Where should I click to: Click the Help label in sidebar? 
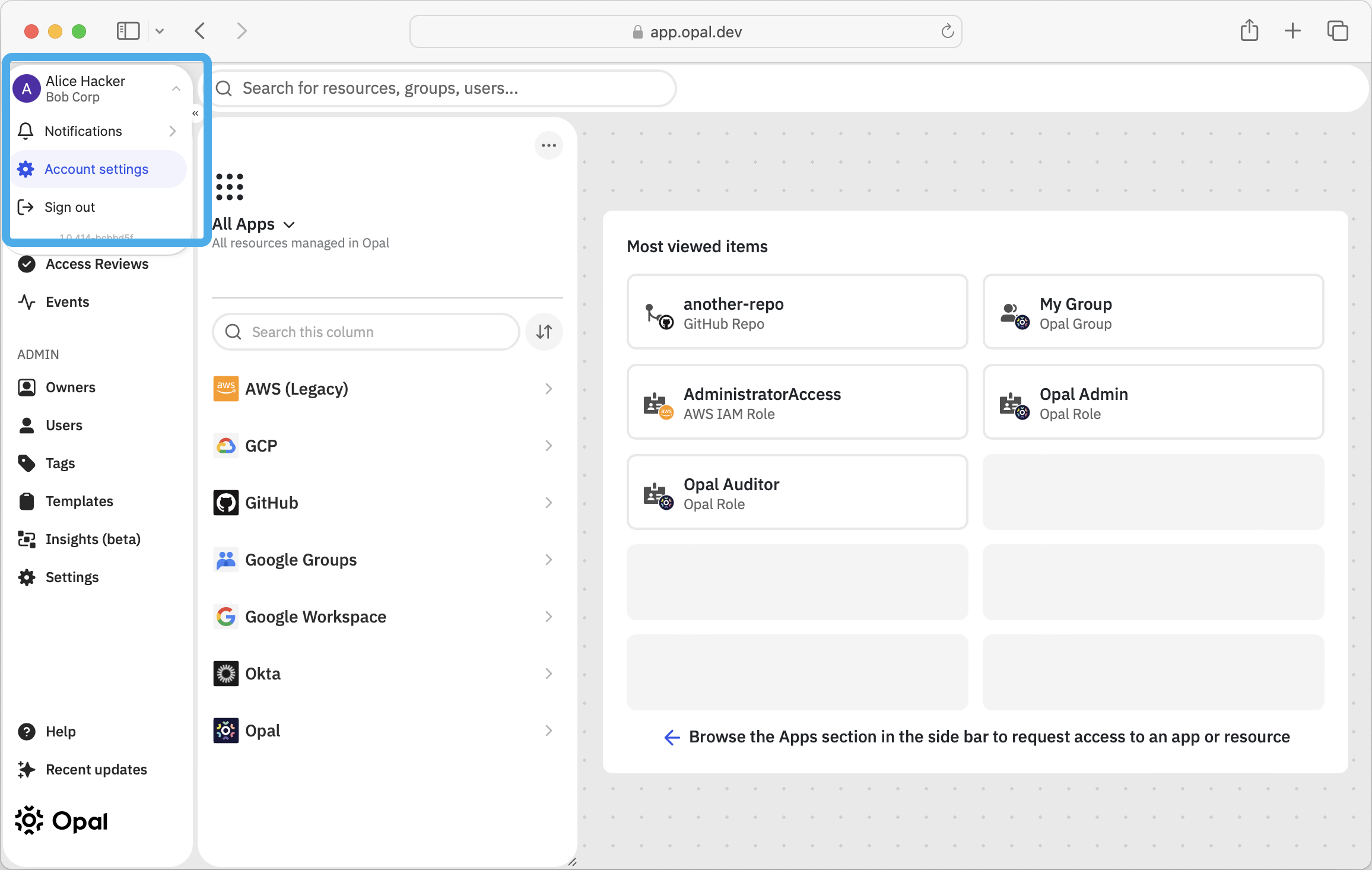coord(61,732)
